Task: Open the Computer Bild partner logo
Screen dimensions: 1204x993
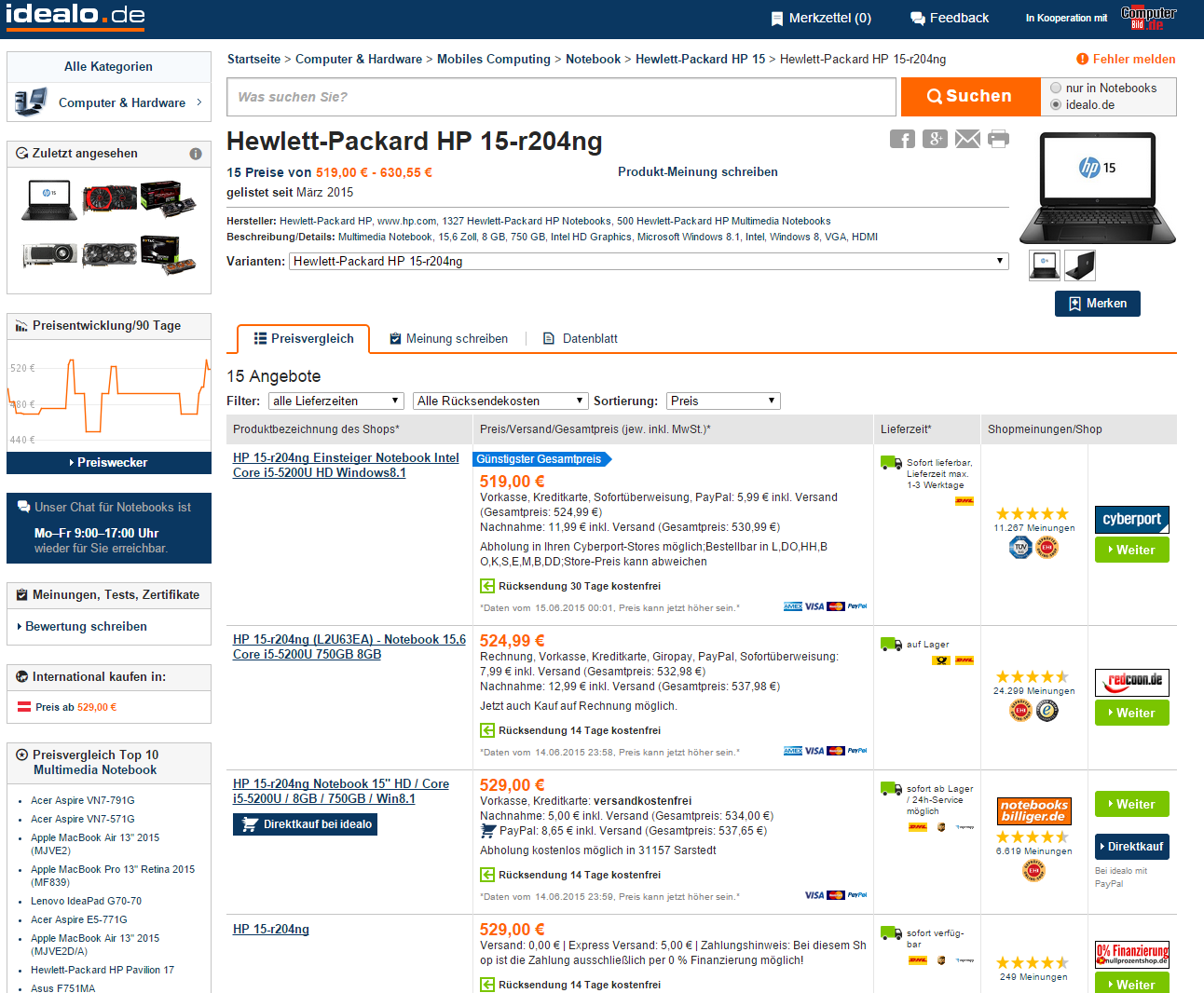Action: pos(1148,18)
